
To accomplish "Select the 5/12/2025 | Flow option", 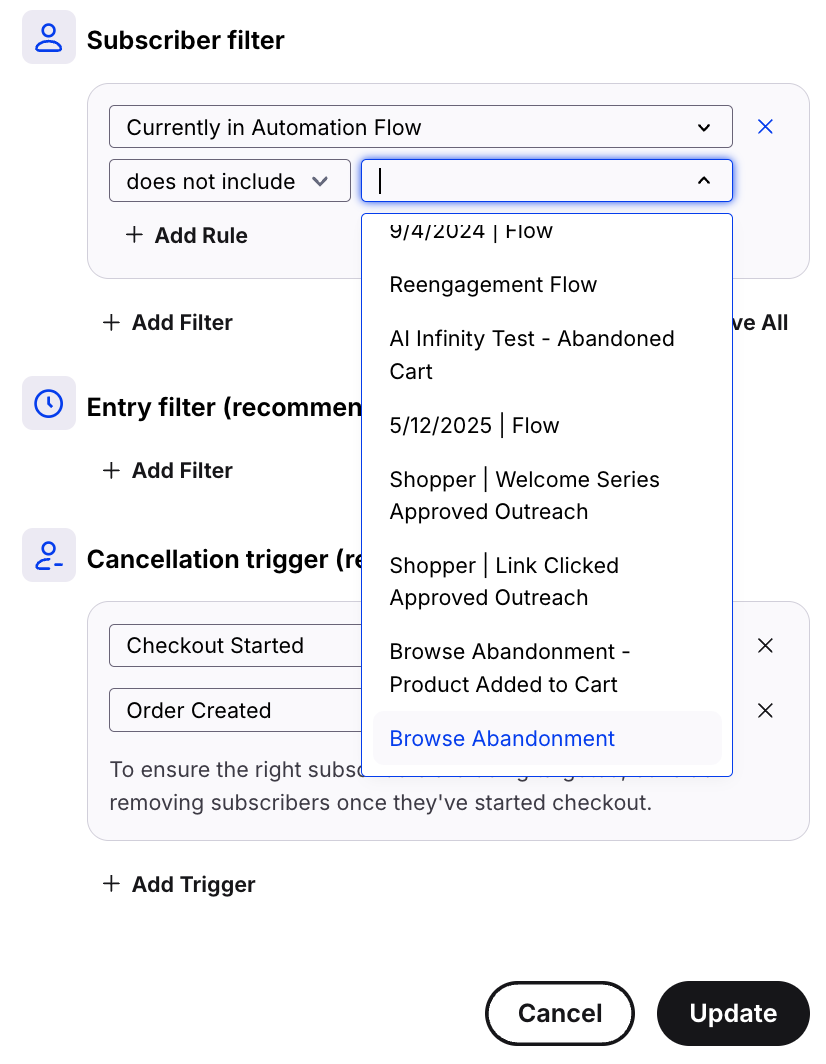I will click(x=474, y=426).
